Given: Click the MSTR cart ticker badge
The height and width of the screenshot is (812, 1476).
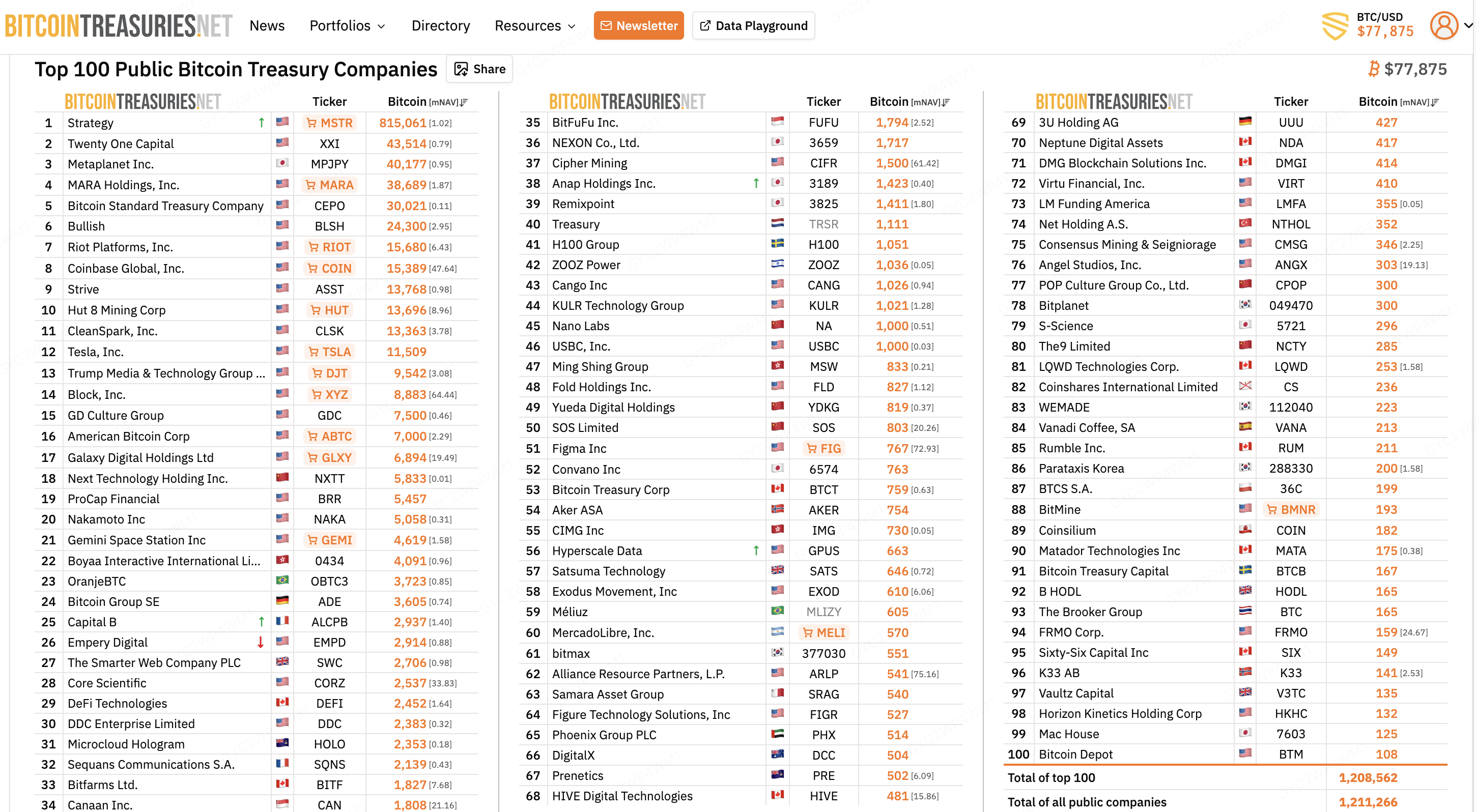Looking at the screenshot, I should (329, 123).
